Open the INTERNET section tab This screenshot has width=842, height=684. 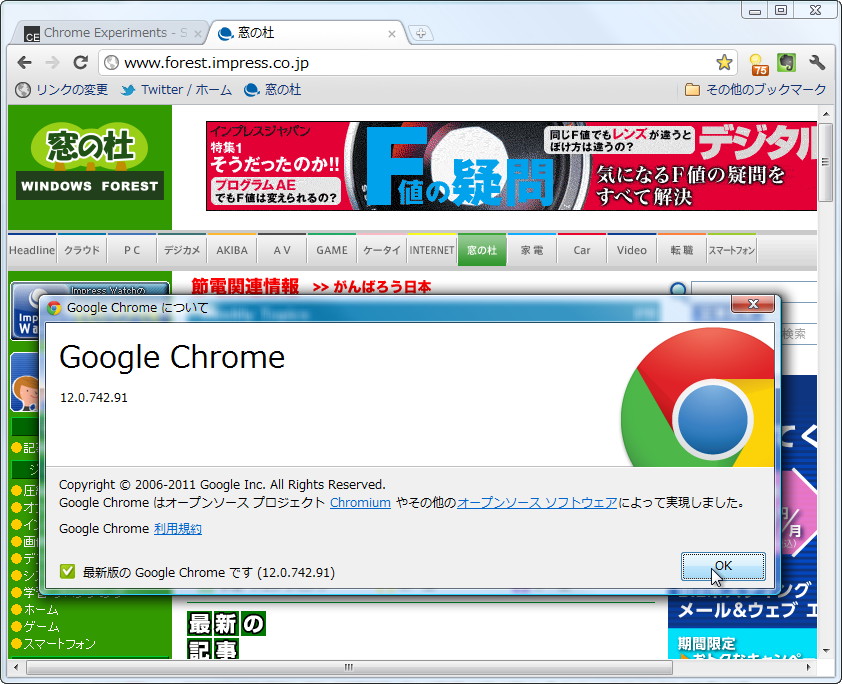tap(431, 250)
